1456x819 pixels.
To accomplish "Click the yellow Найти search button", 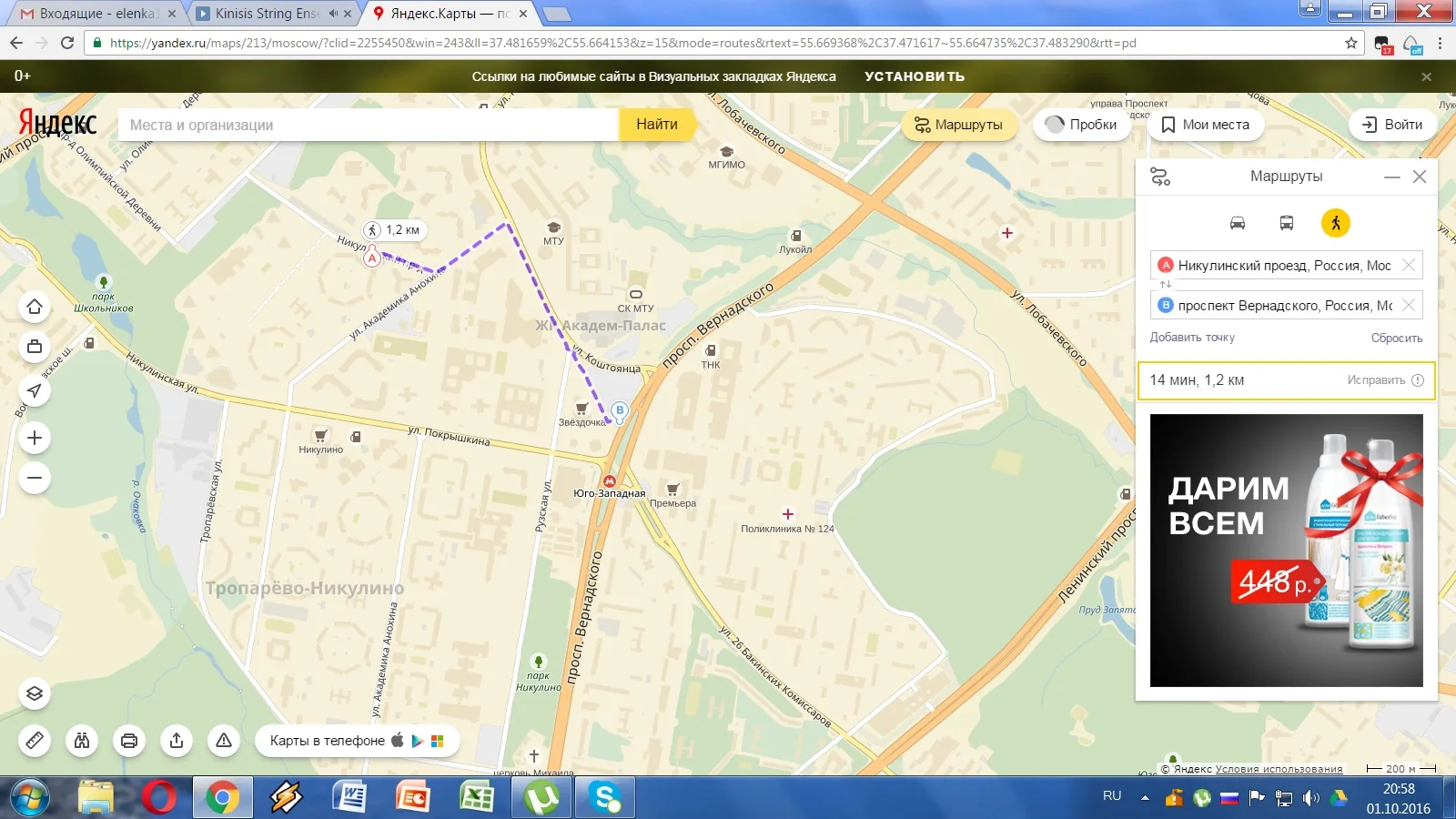I will (x=657, y=125).
